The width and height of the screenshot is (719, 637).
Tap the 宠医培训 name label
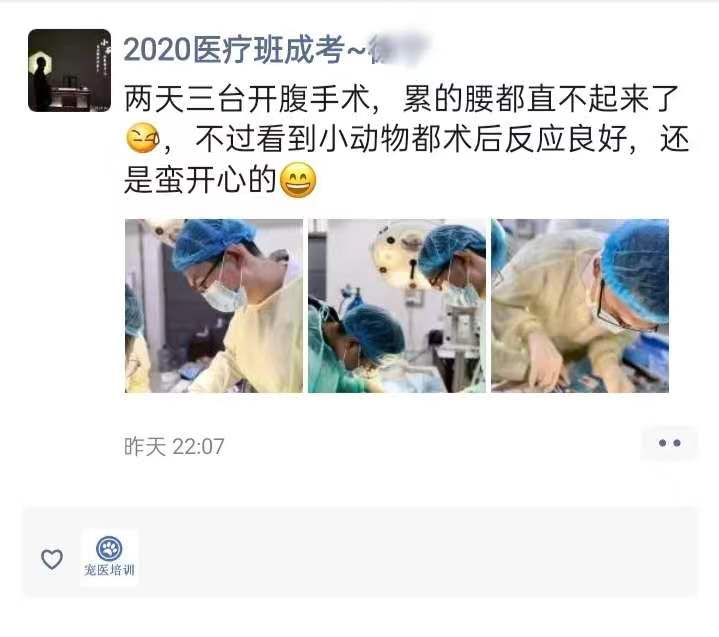pyautogui.click(x=109, y=570)
